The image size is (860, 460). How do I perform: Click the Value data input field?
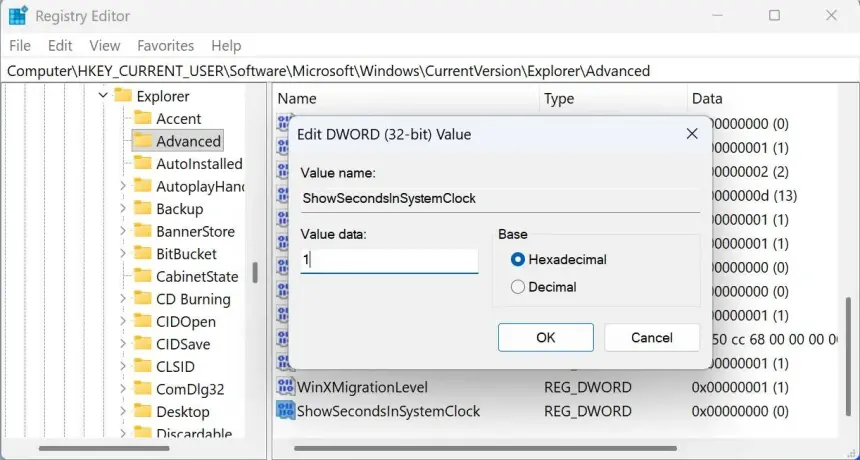pos(389,260)
